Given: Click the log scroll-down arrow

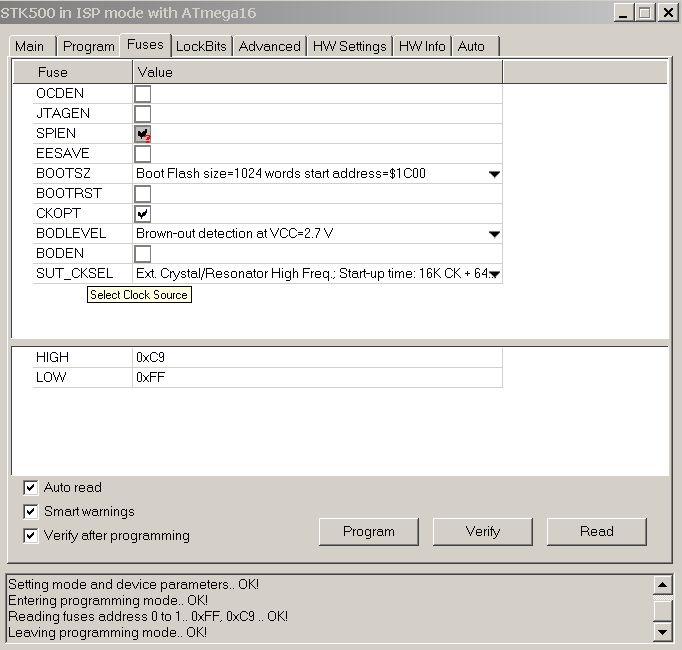Looking at the screenshot, I should (663, 632).
